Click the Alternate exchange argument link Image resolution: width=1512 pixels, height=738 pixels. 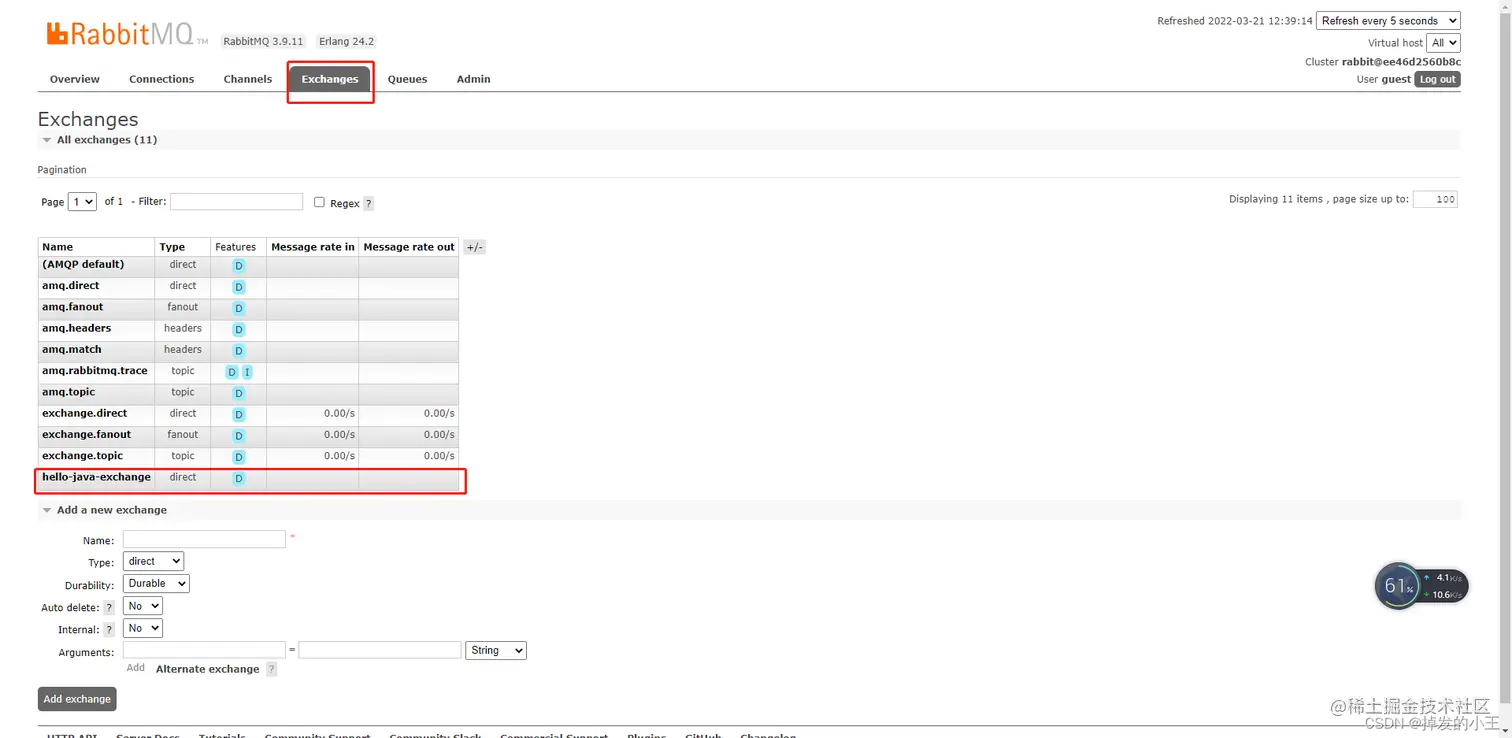208,669
